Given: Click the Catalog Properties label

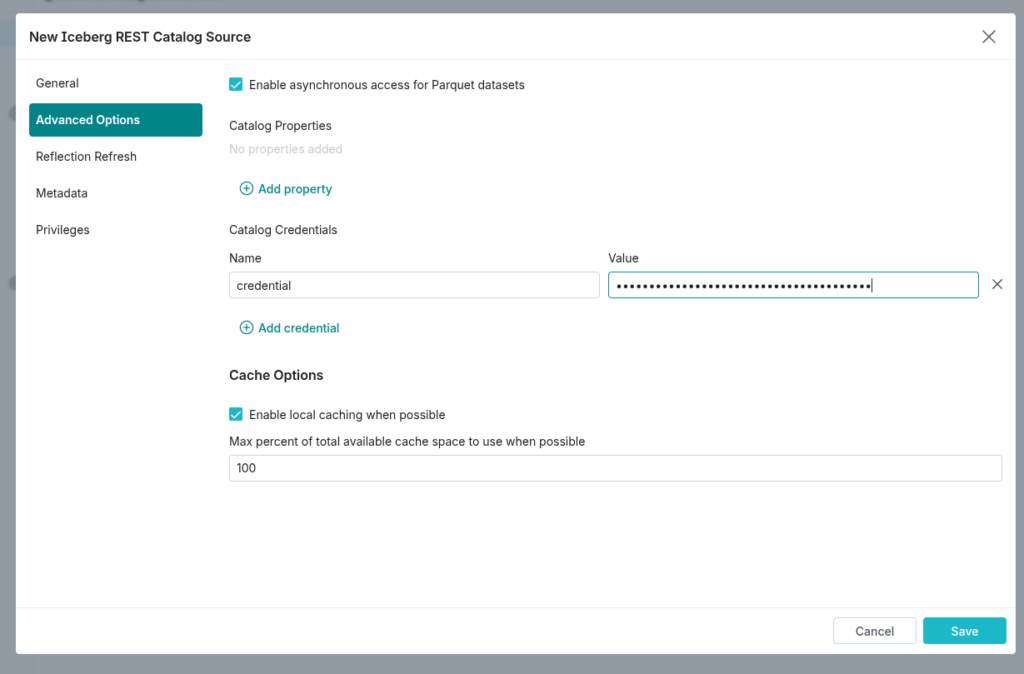Looking at the screenshot, I should 280,125.
